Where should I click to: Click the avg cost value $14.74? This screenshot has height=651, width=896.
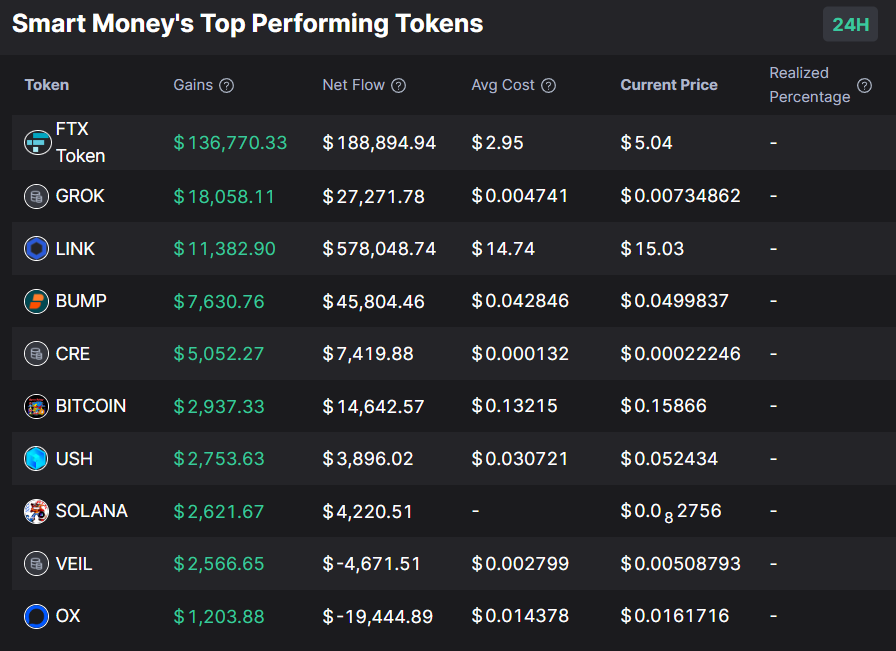coord(503,249)
